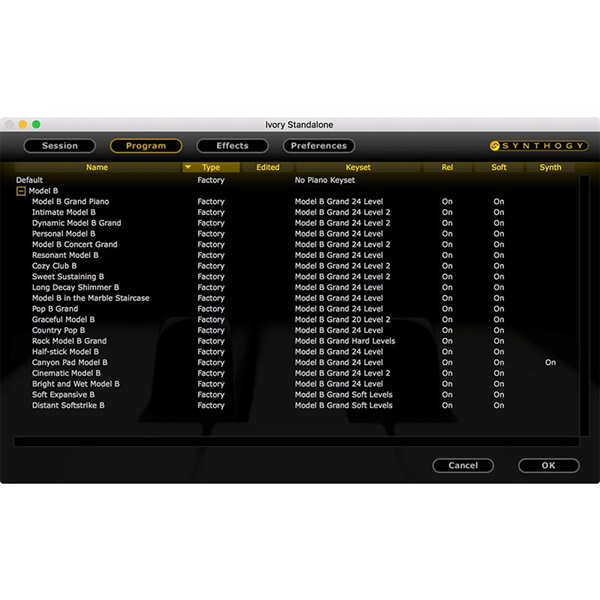600x600 pixels.
Task: Click Soft On value for Pop B Grand
Action: [x=498, y=309]
